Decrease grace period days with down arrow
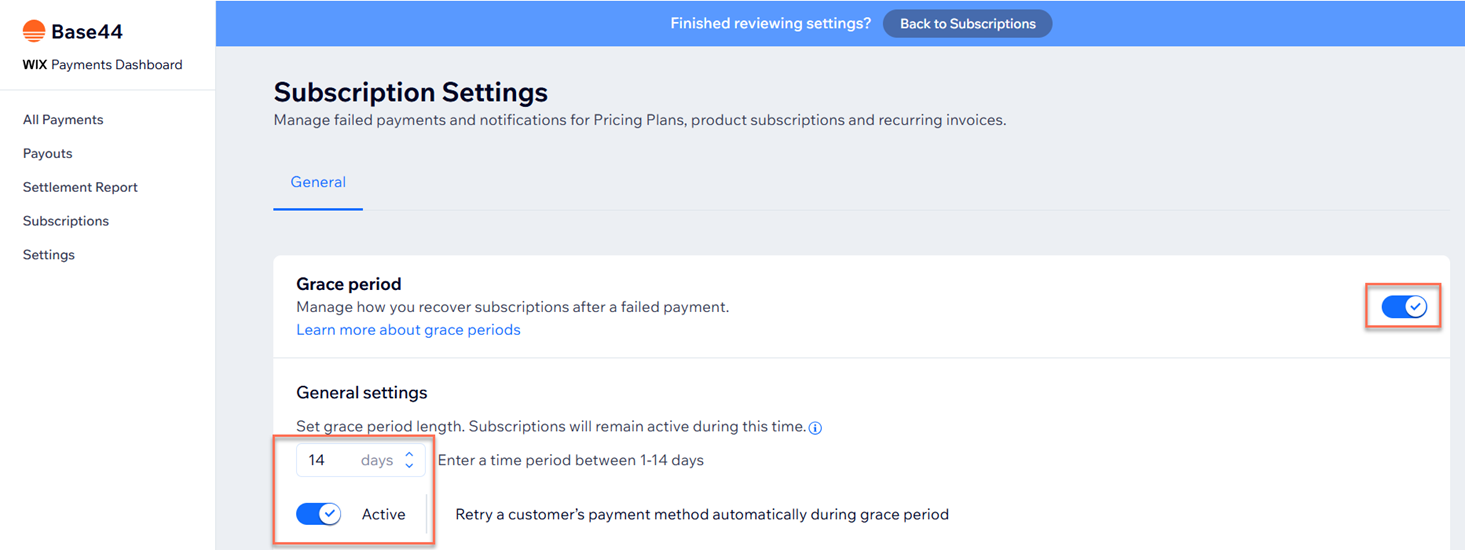 coord(409,466)
